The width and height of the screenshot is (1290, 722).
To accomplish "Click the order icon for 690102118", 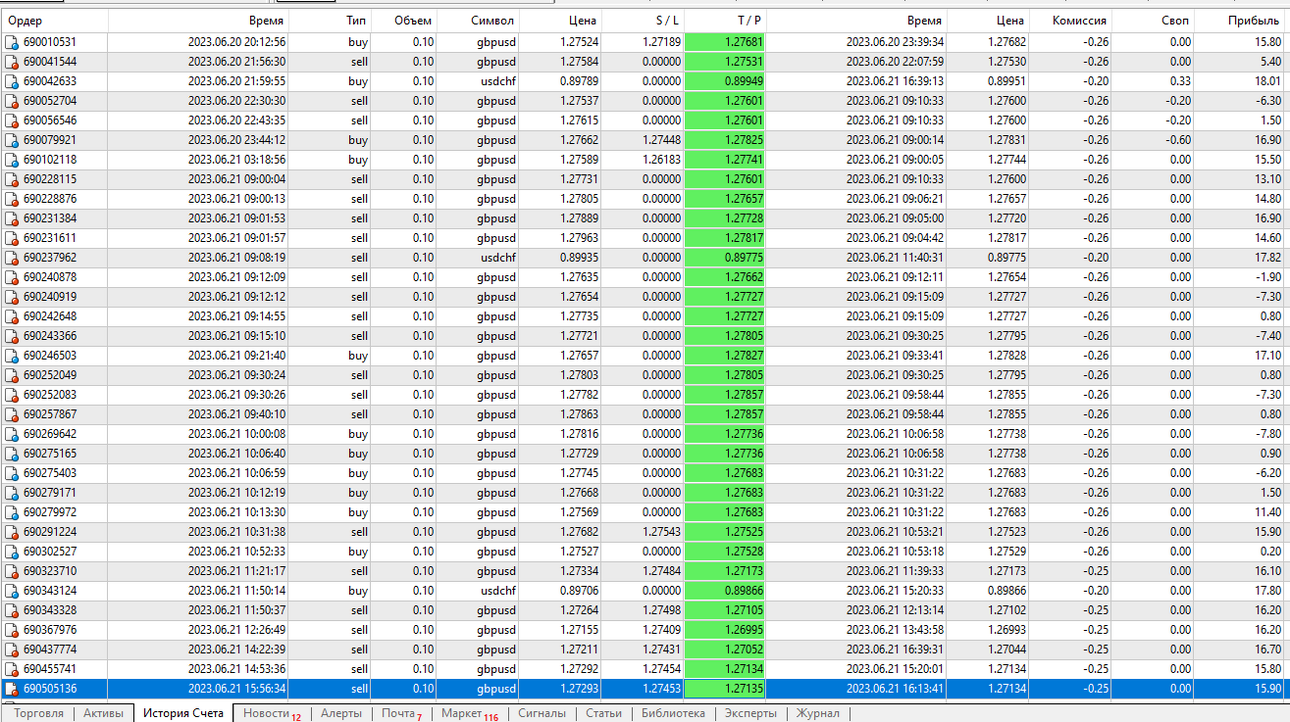I will tap(12, 160).
